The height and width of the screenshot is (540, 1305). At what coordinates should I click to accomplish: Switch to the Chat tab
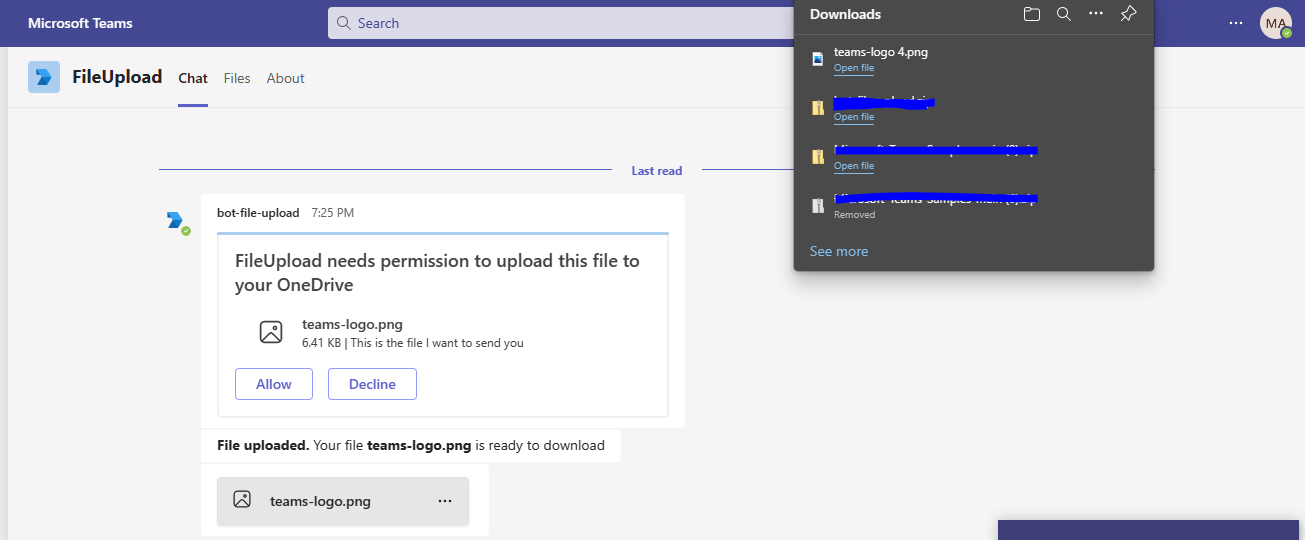click(x=193, y=78)
